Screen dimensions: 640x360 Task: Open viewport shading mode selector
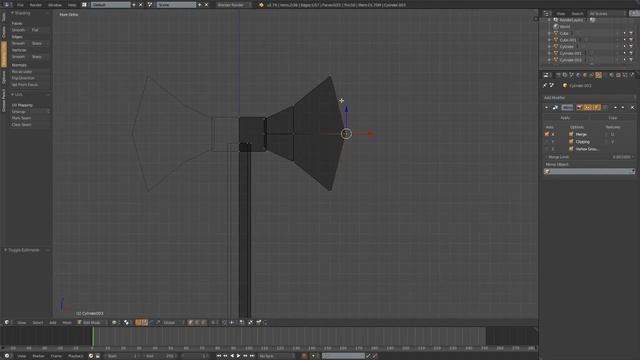pyautogui.click(x=115, y=322)
